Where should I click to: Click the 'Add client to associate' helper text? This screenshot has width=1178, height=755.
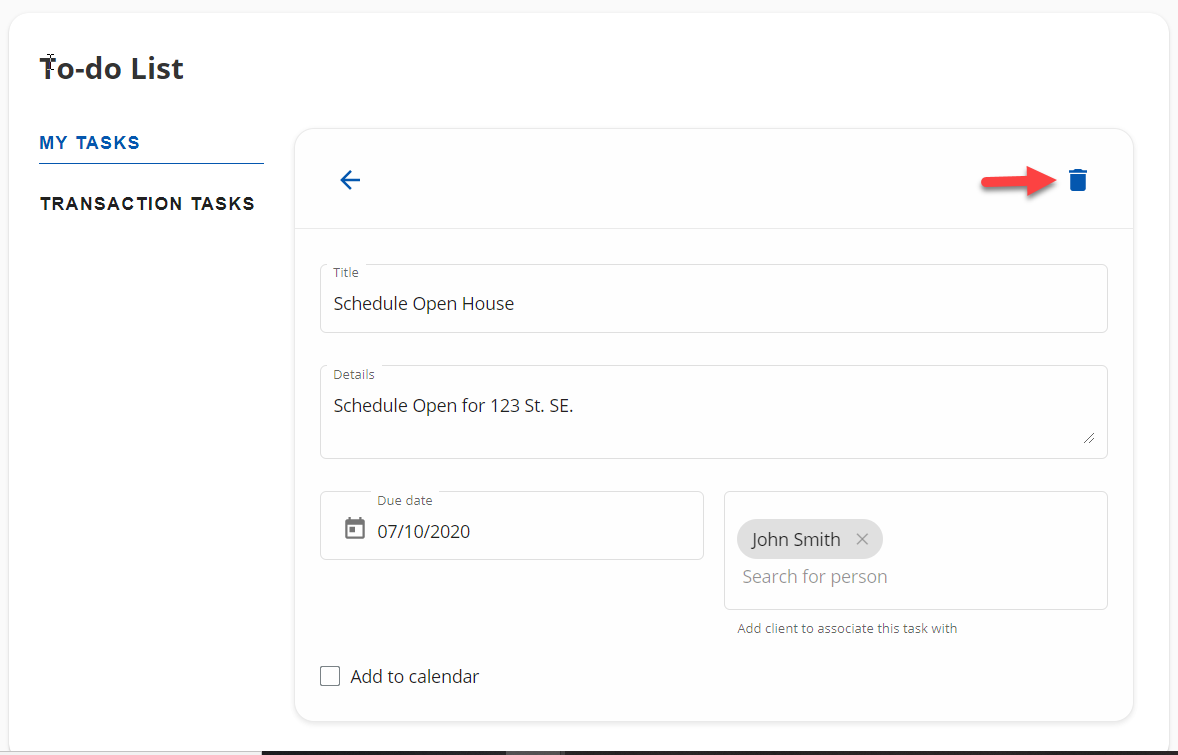point(847,629)
